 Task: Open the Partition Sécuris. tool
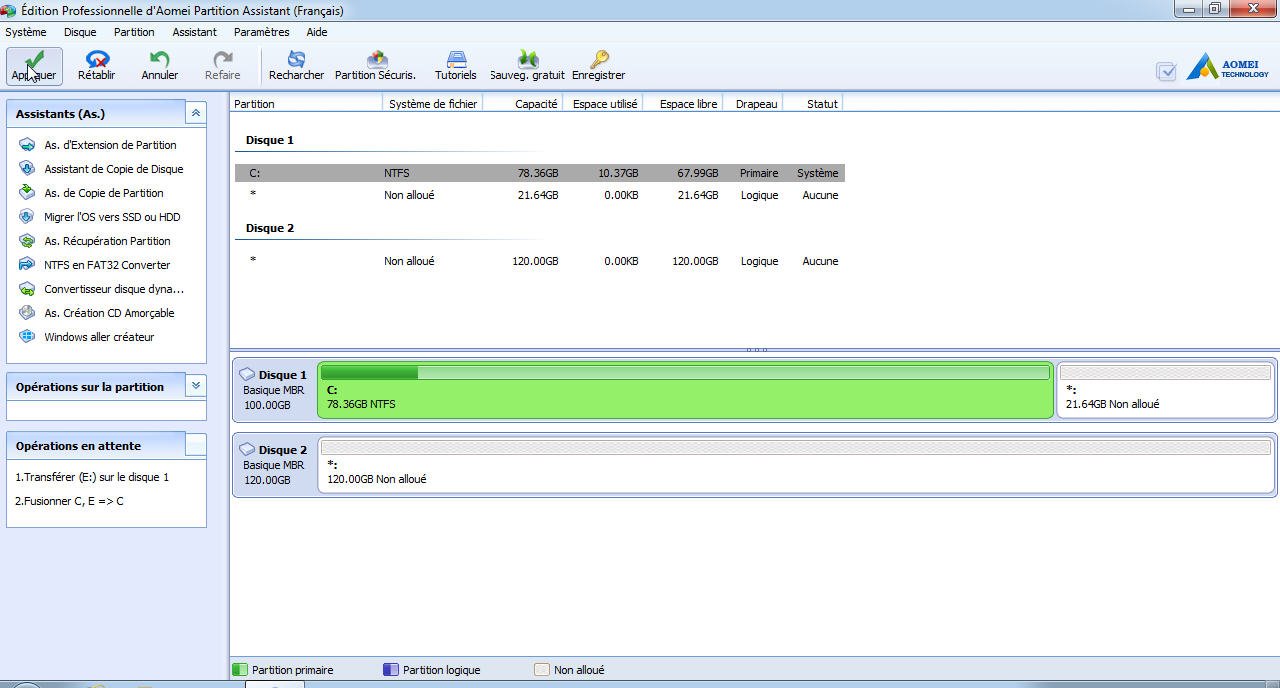click(x=376, y=66)
